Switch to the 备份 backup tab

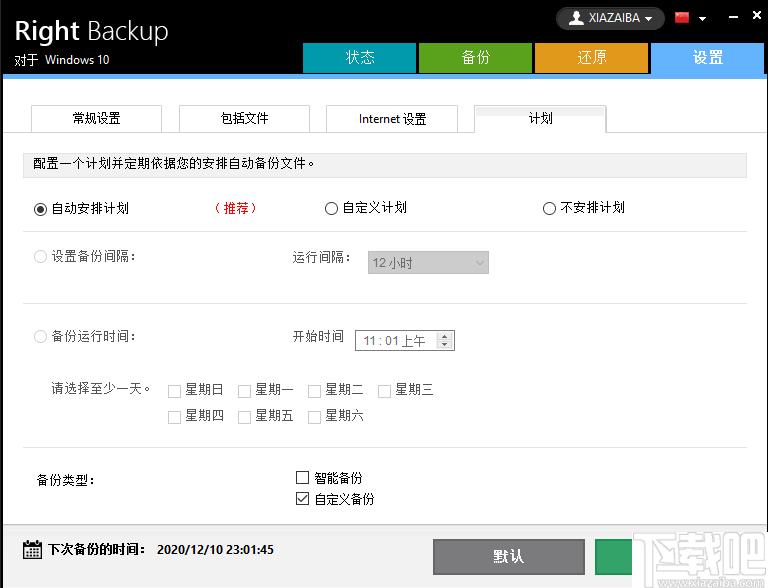(x=475, y=58)
